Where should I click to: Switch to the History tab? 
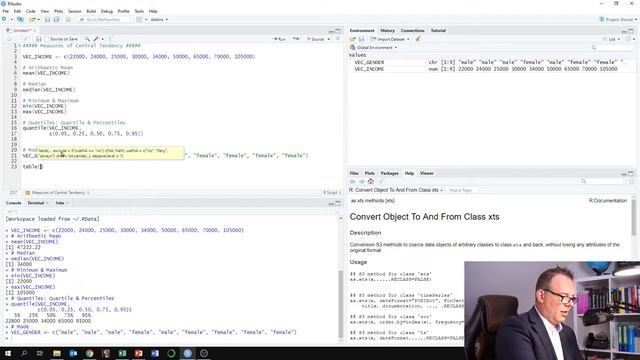tap(387, 31)
